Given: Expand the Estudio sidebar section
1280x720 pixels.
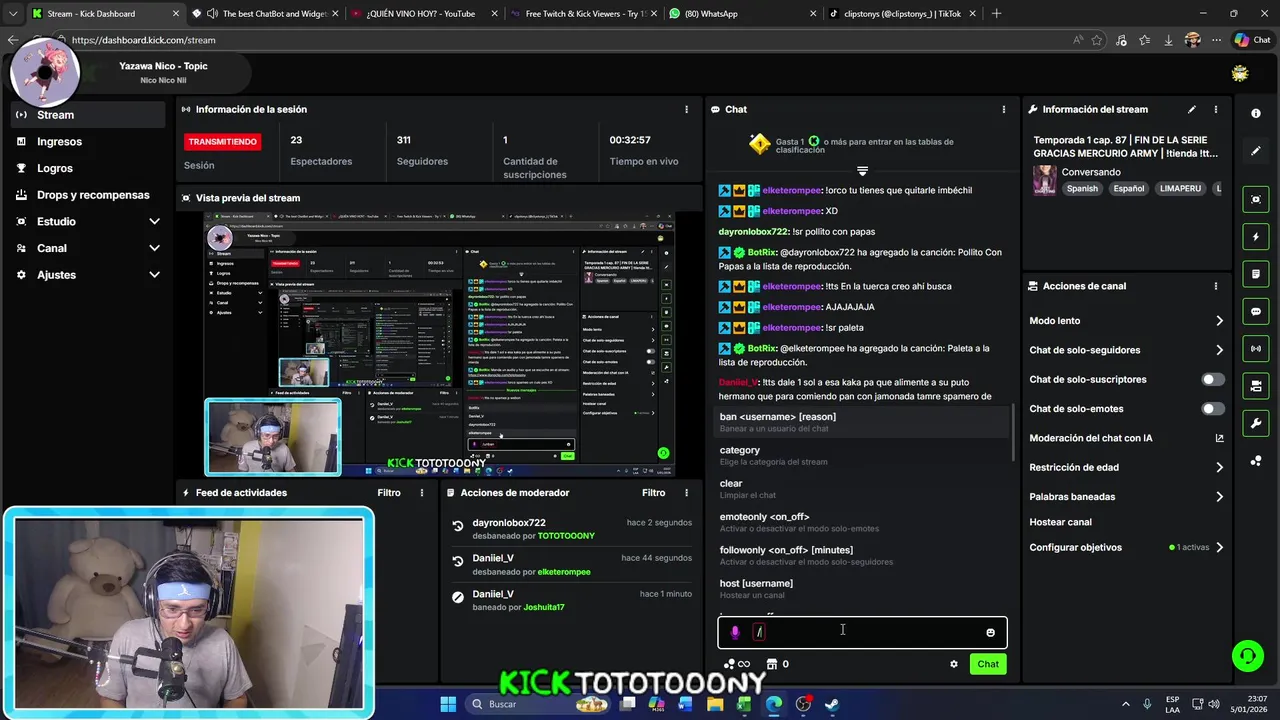Looking at the screenshot, I should pyautogui.click(x=154, y=222).
